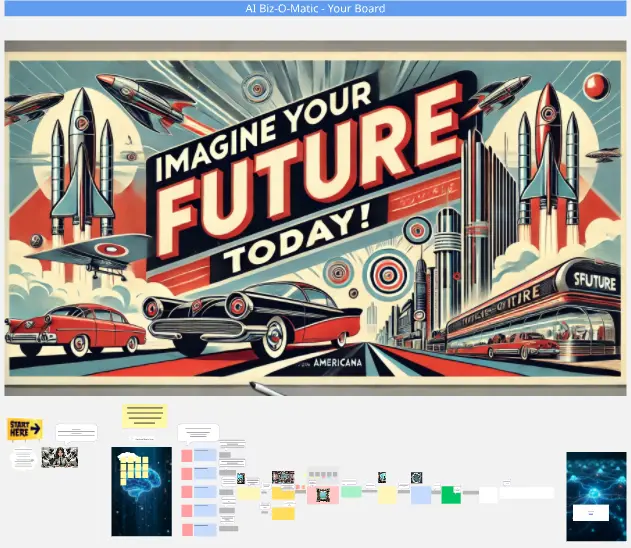Click the top light-blue rectangle beside pink squares
This screenshot has height=548, width=631.
pyautogui.click(x=205, y=456)
